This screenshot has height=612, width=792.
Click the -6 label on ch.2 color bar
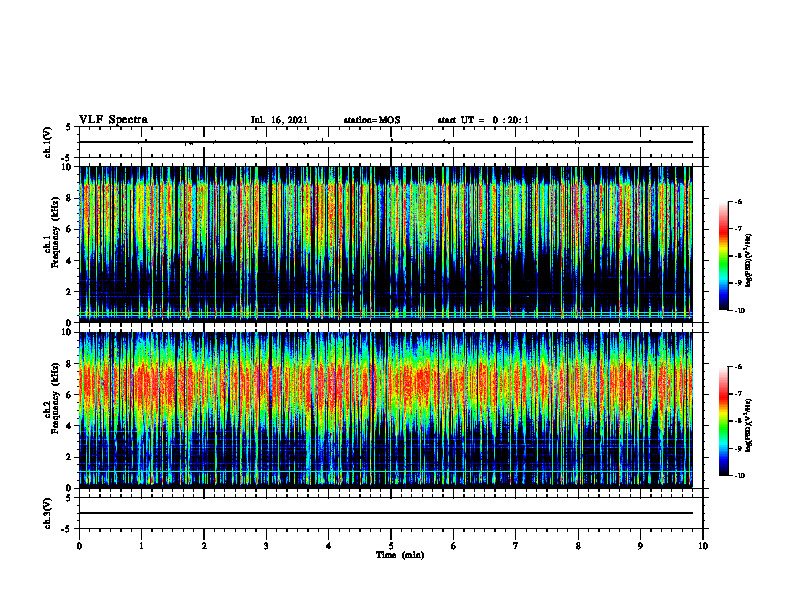pyautogui.click(x=738, y=367)
